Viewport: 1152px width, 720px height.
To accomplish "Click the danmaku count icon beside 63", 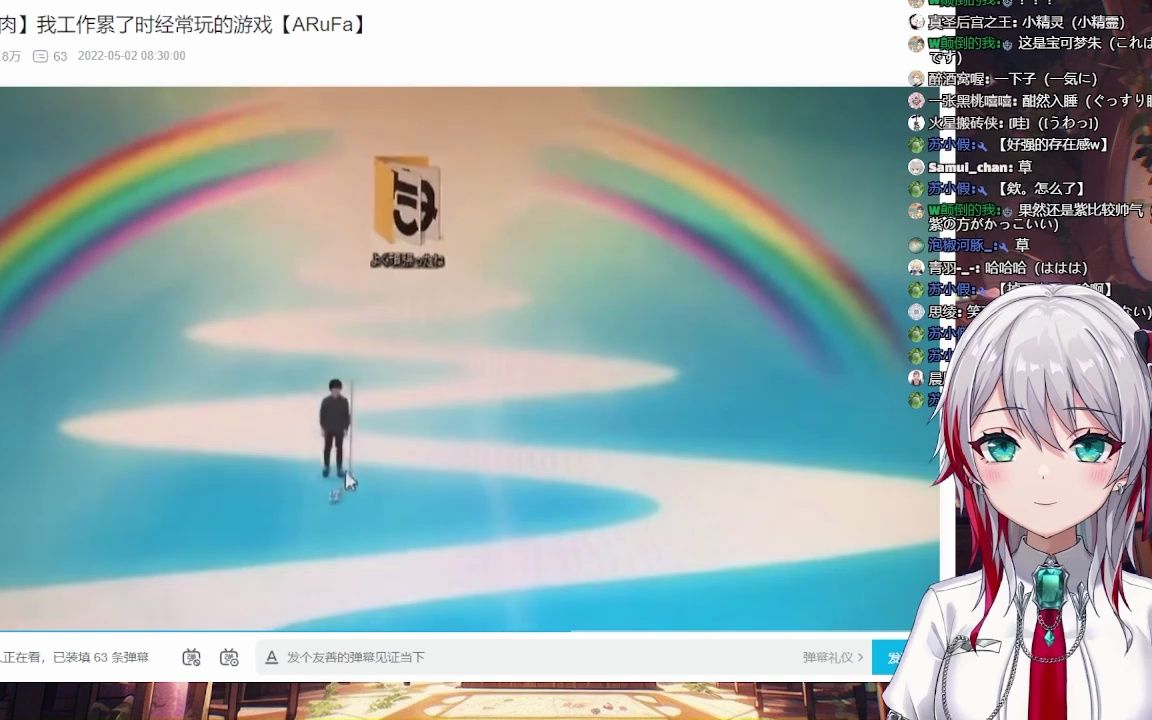I will point(41,56).
